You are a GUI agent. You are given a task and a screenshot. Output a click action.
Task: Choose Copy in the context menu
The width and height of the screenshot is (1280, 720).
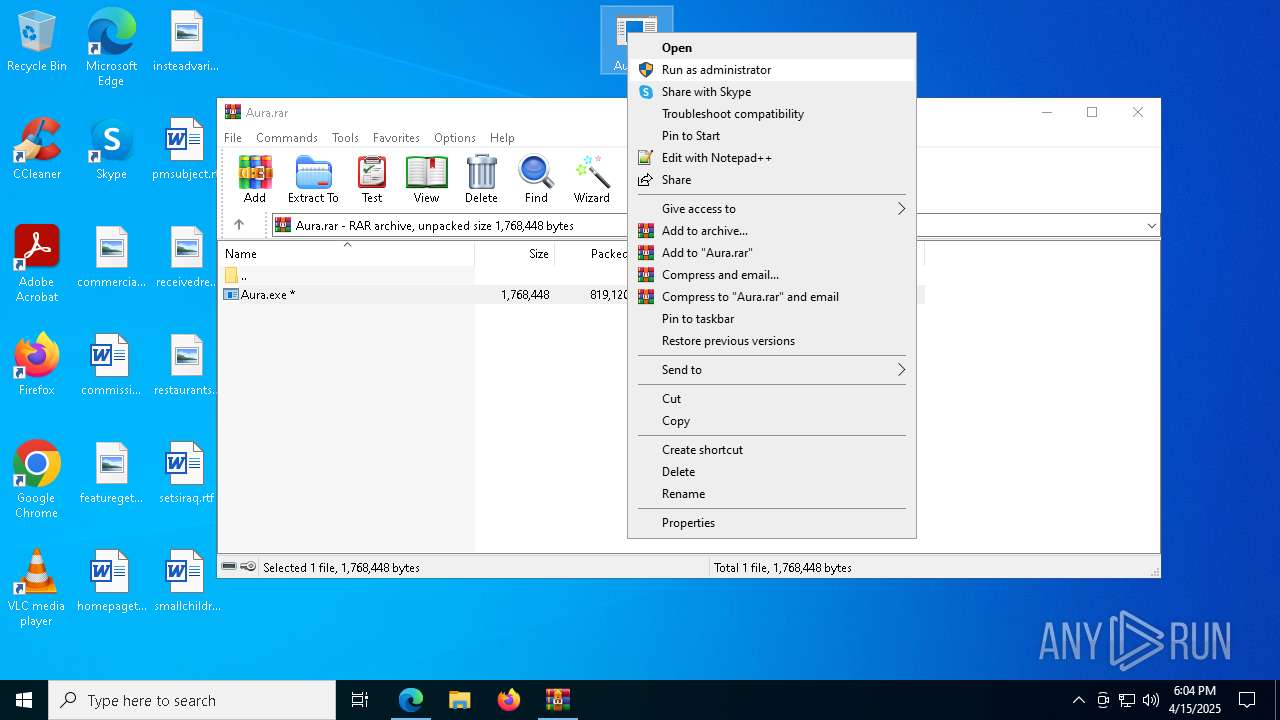tap(771, 421)
